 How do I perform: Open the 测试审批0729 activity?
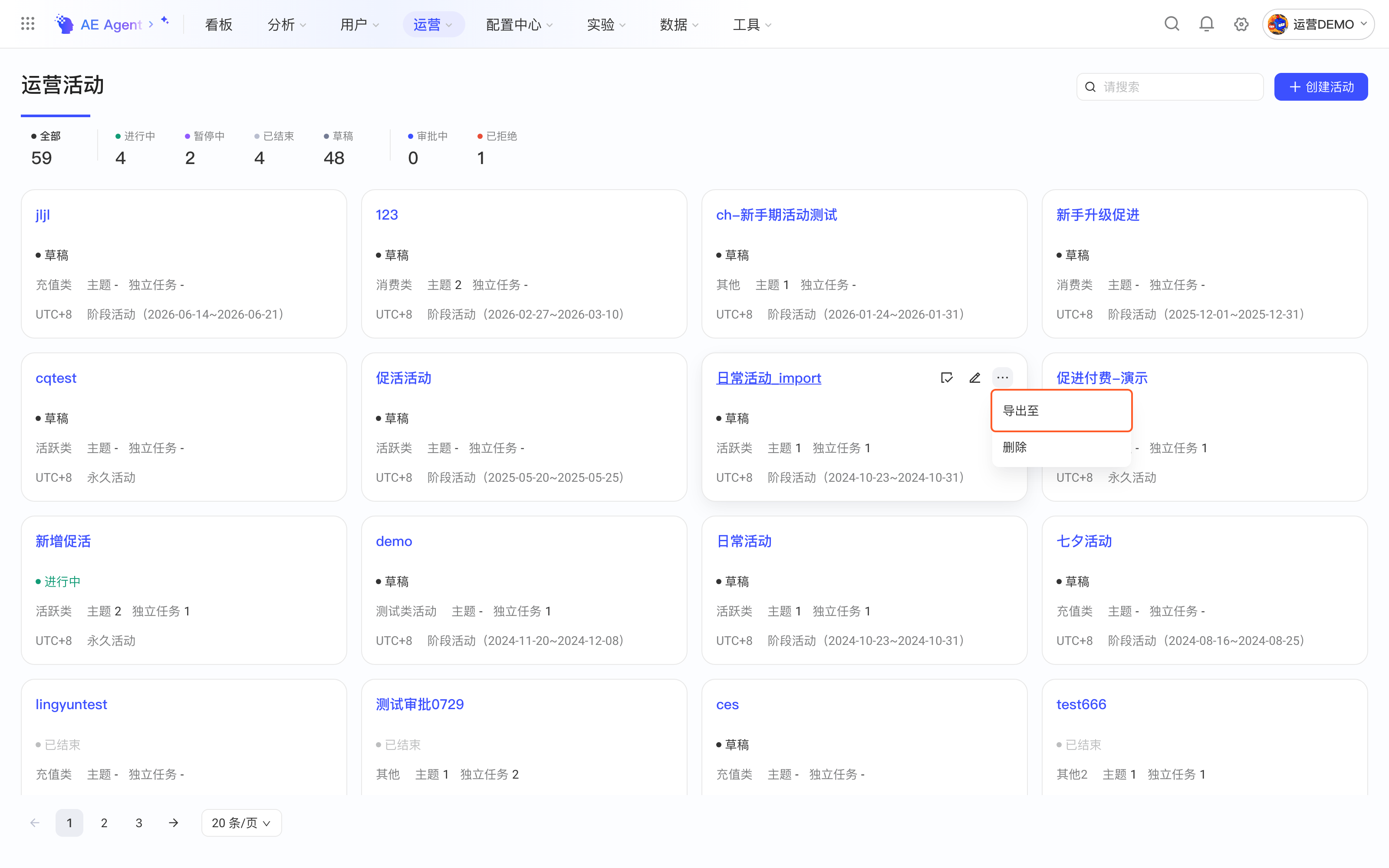(x=420, y=704)
